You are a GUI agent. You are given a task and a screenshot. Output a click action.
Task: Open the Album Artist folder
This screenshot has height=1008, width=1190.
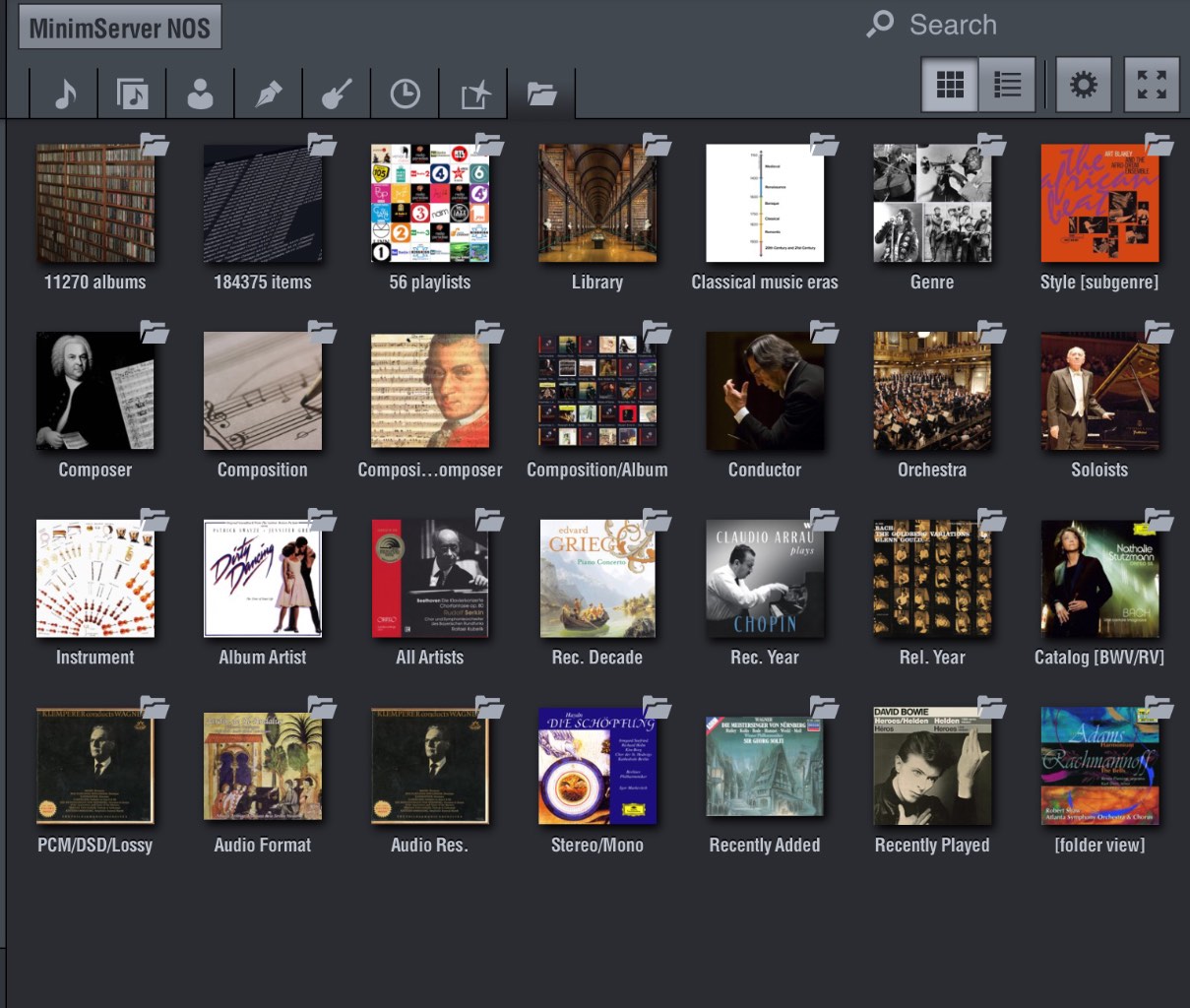tap(263, 579)
